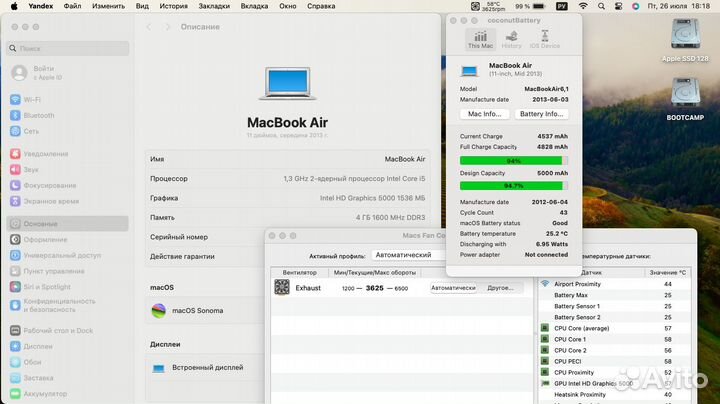Click the search field in System Settings
Screen dimensions: 720x404
pos(68,48)
